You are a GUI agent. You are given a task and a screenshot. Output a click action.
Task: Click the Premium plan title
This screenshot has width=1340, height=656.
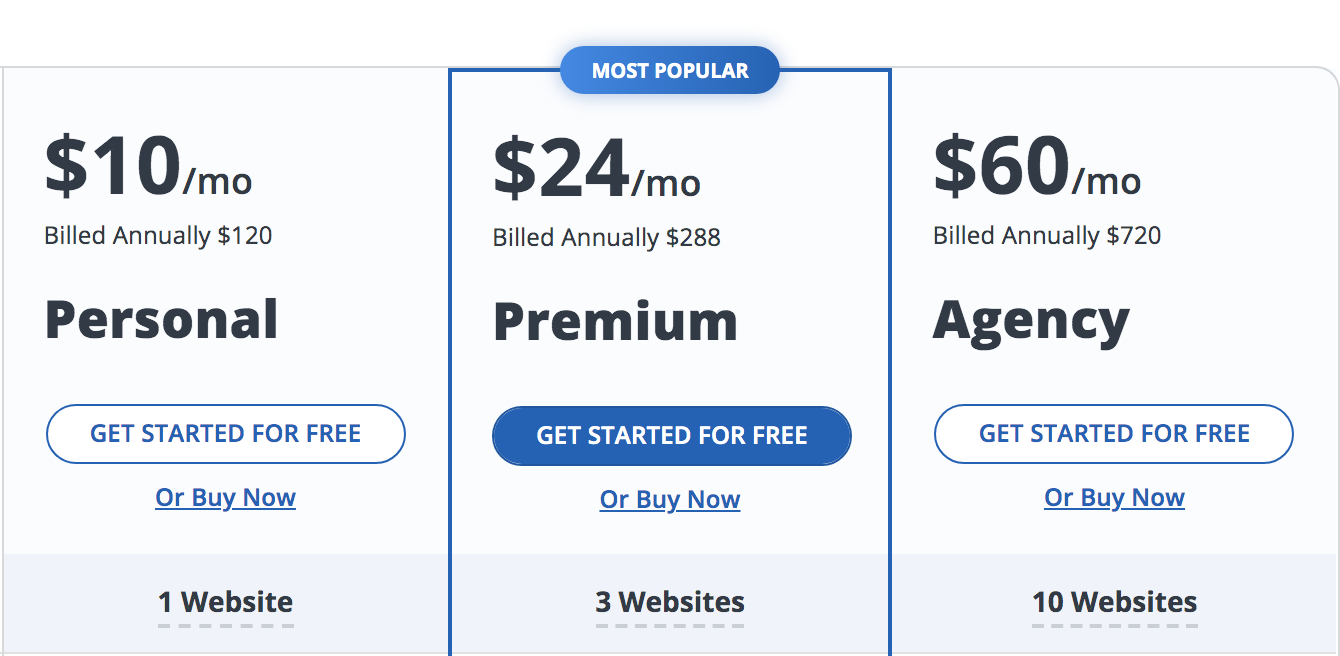(x=616, y=321)
